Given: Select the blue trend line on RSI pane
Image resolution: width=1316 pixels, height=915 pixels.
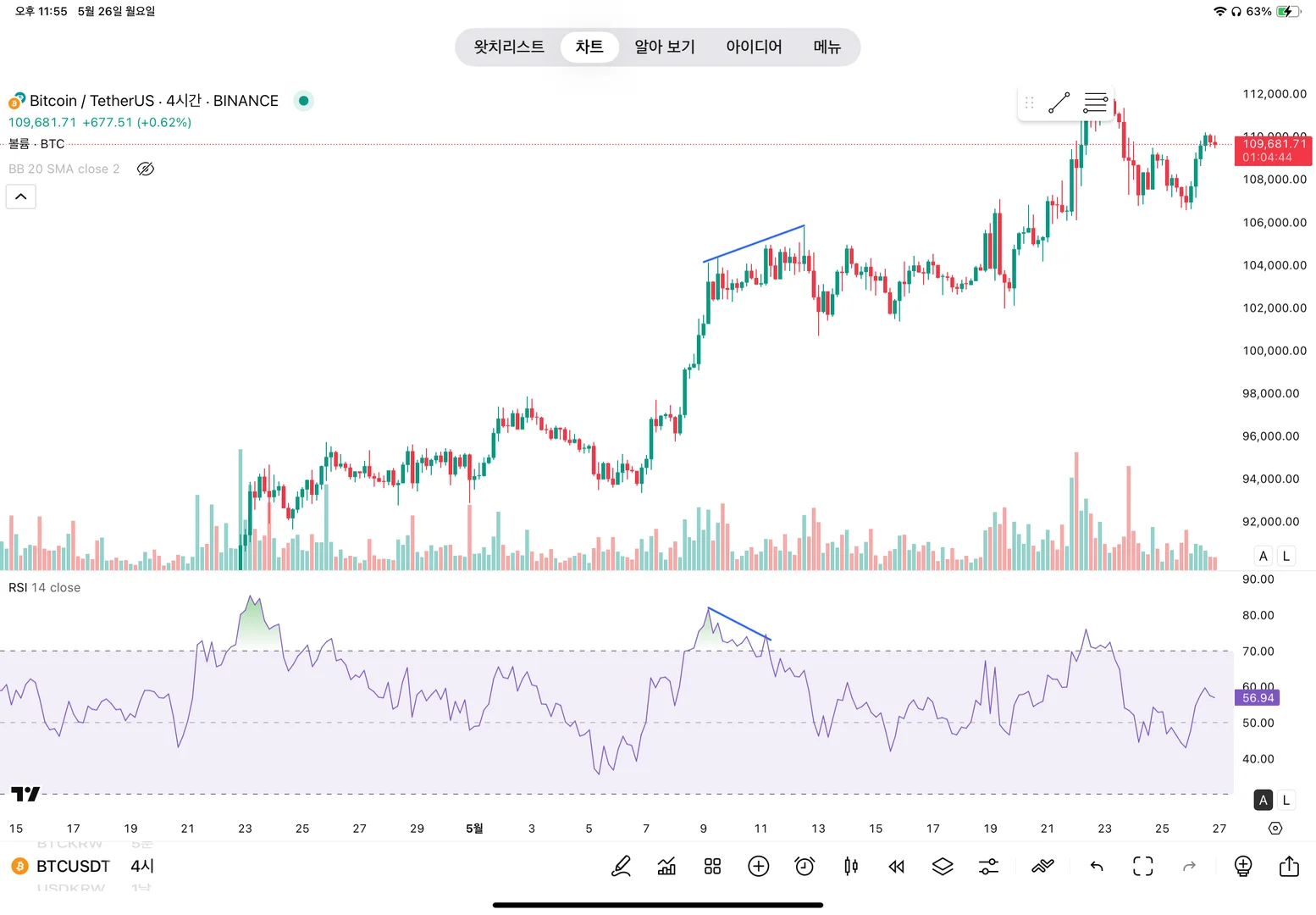Looking at the screenshot, I should click(x=739, y=624).
